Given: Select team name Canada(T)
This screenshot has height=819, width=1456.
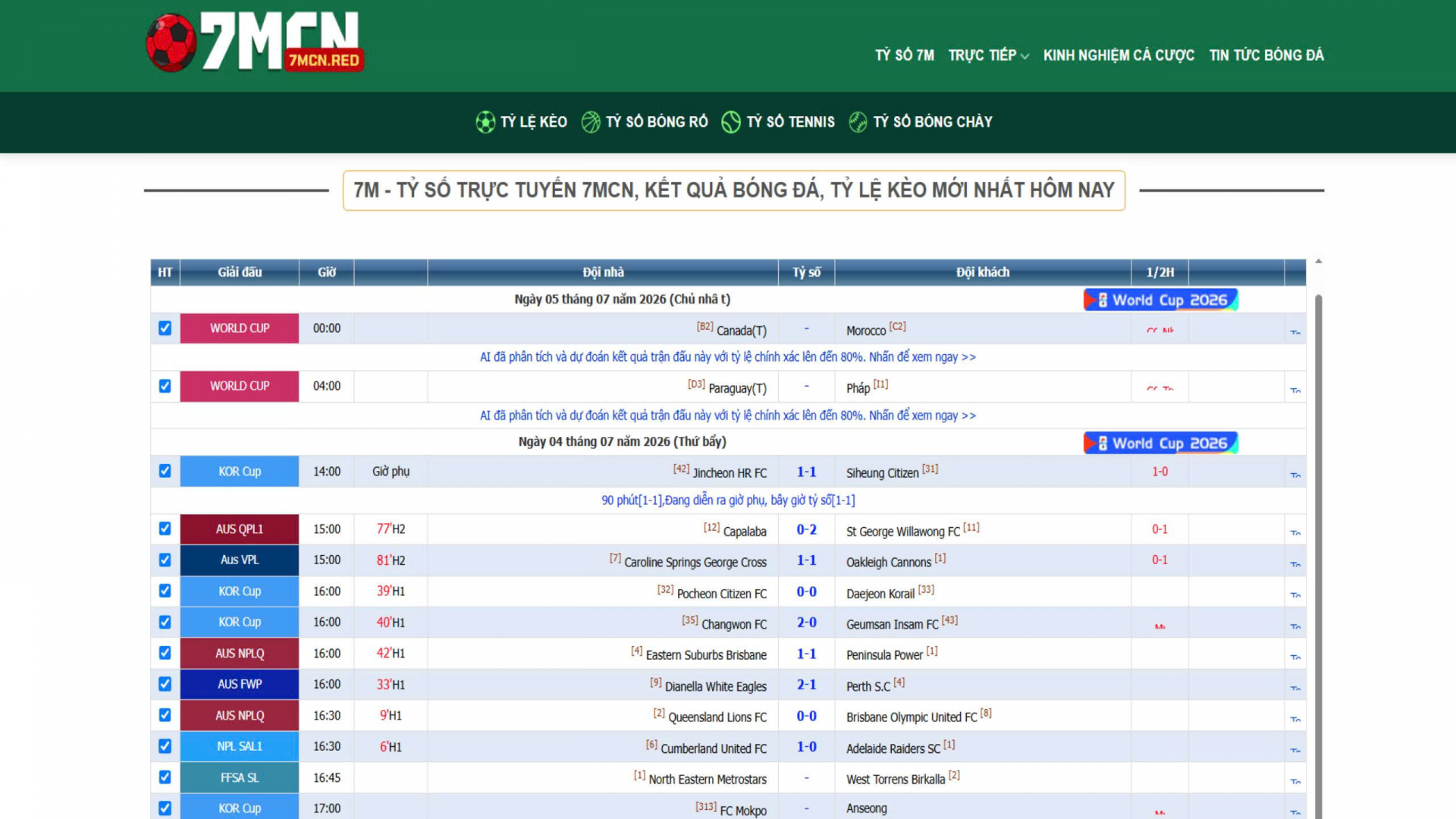Looking at the screenshot, I should pyautogui.click(x=742, y=331).
